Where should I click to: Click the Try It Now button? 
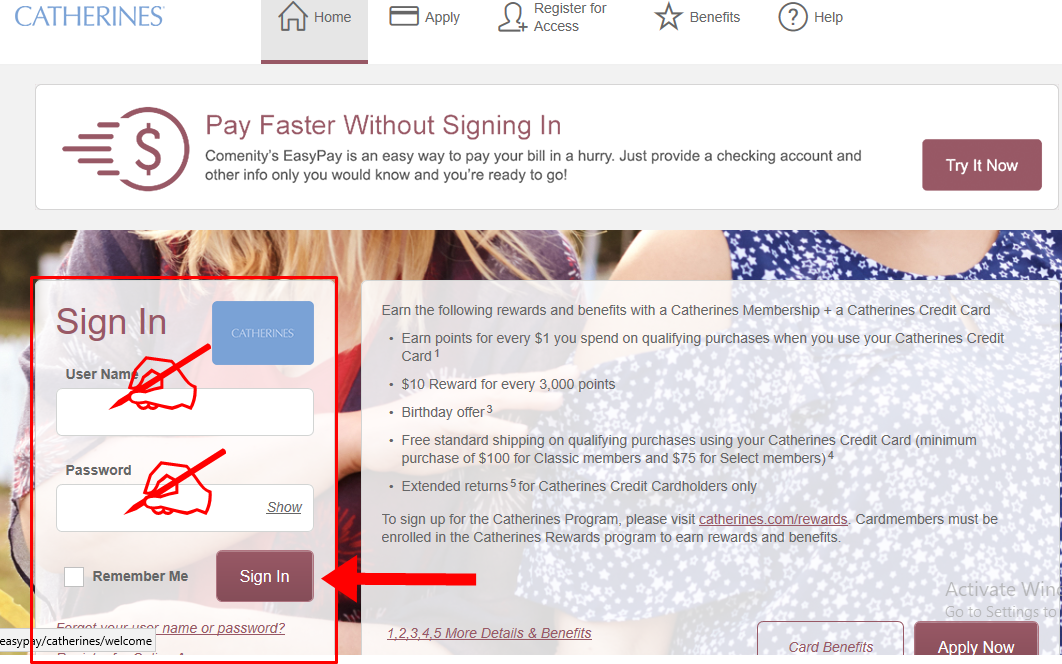[x=981, y=165]
